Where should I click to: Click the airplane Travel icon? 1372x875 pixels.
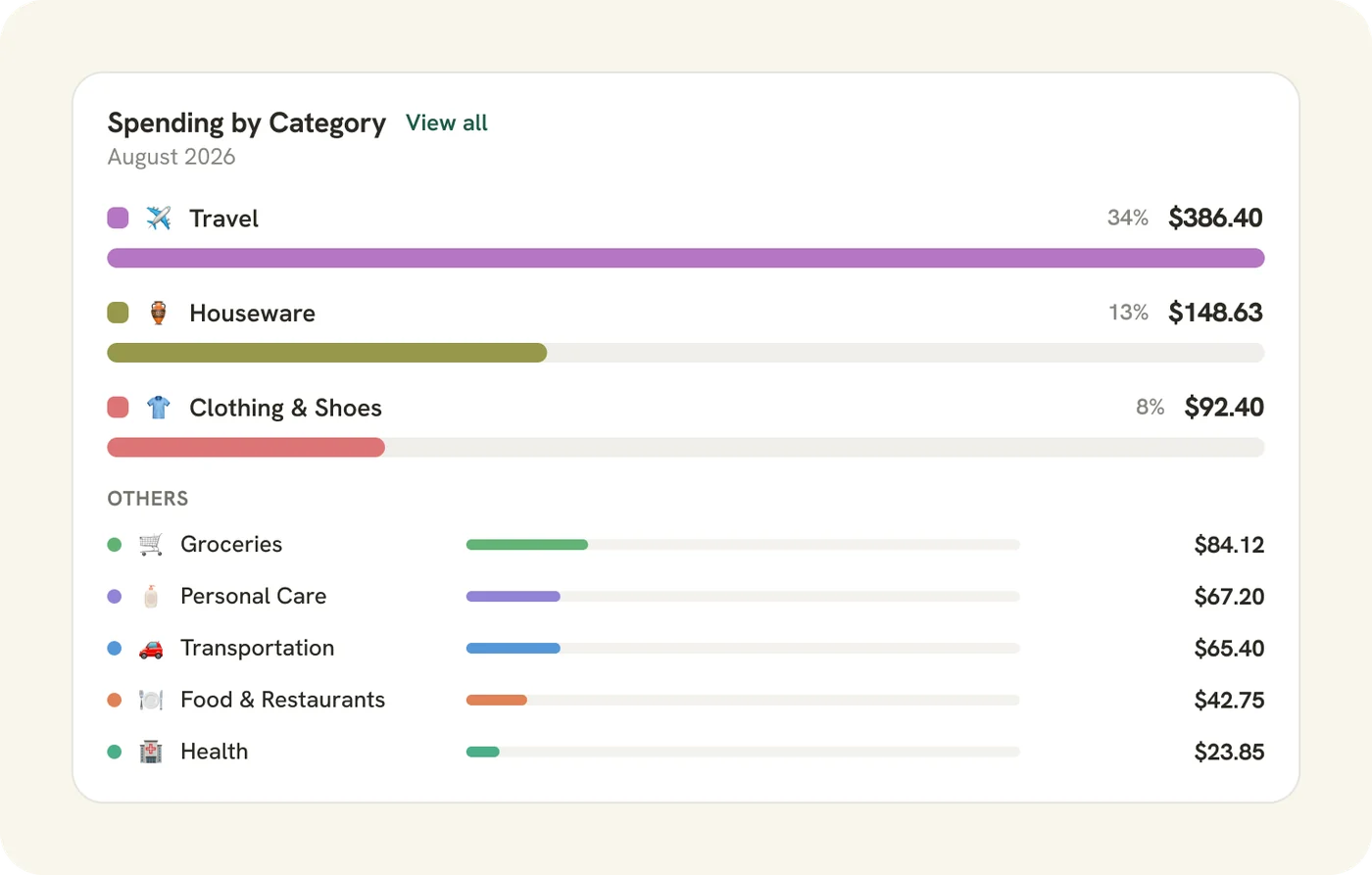coord(159,218)
